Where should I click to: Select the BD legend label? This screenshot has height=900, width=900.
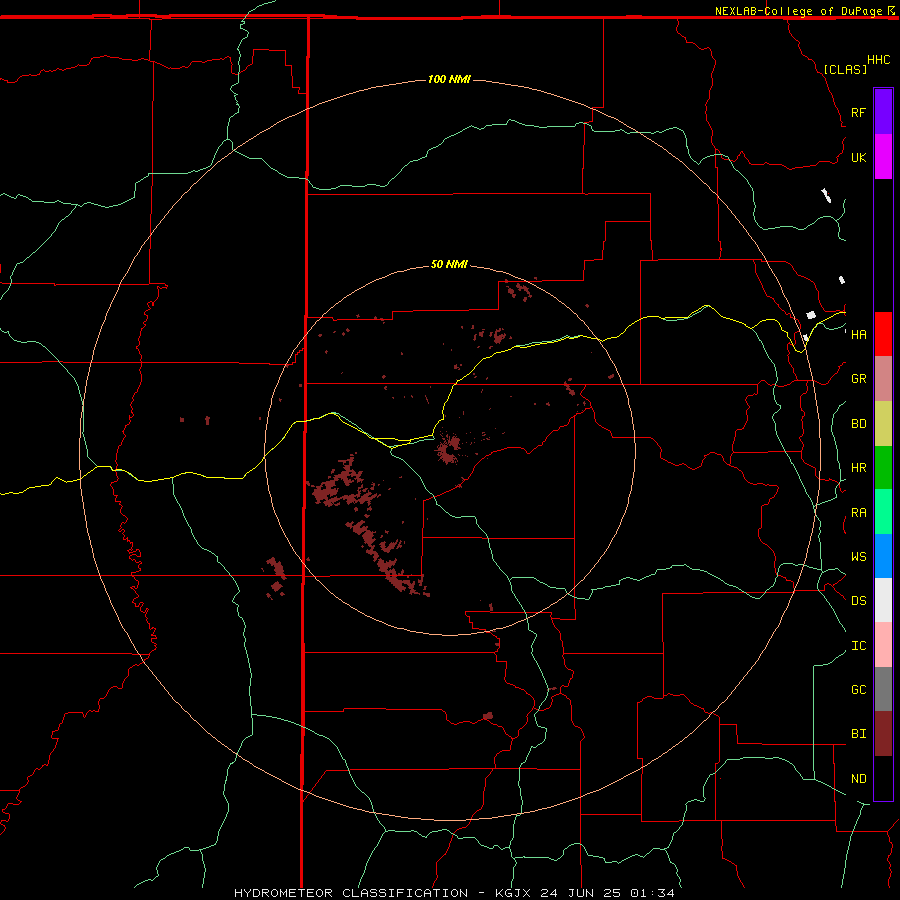tap(858, 424)
